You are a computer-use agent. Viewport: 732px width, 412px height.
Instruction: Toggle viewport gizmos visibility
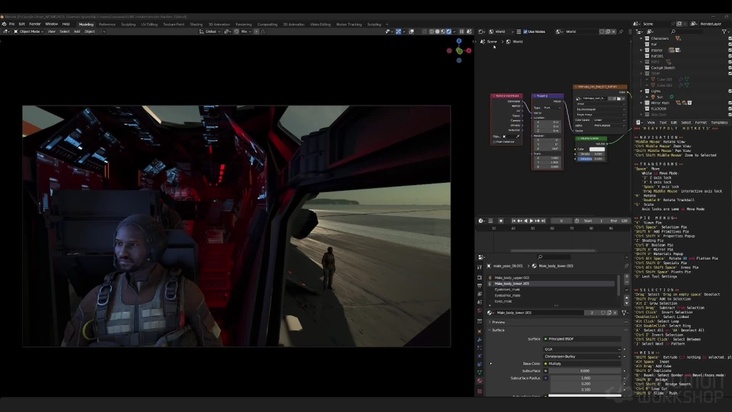pyautogui.click(x=398, y=31)
